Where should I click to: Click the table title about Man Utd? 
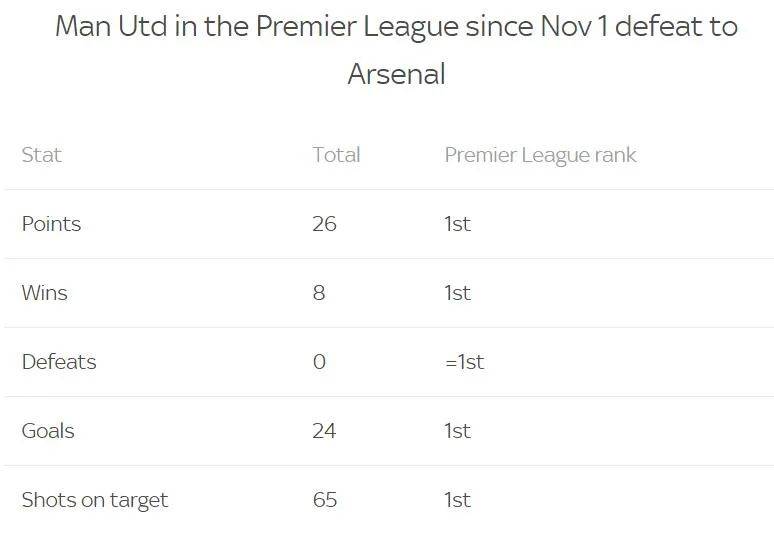pos(396,27)
